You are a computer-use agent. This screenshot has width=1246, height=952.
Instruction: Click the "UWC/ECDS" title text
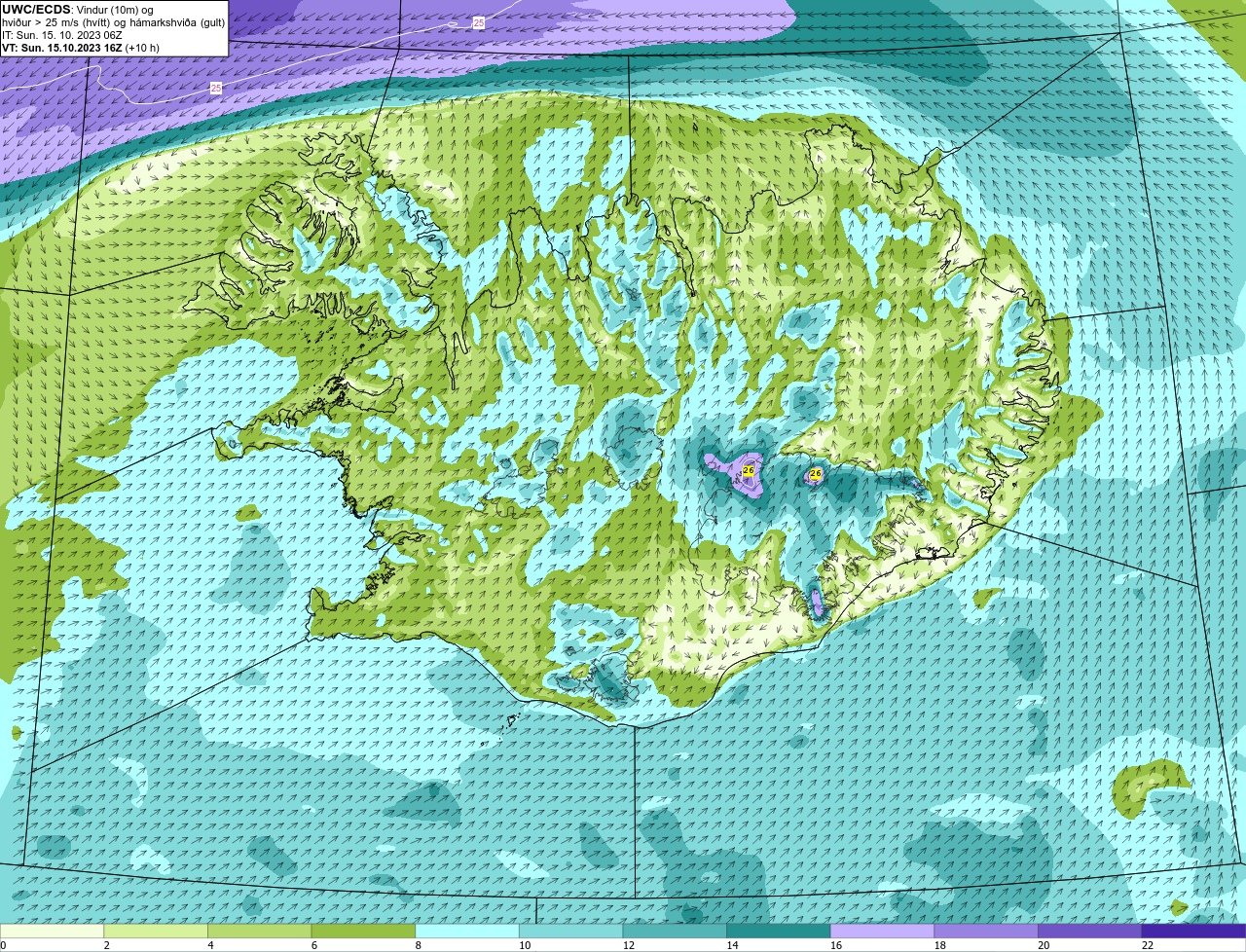click(36, 10)
